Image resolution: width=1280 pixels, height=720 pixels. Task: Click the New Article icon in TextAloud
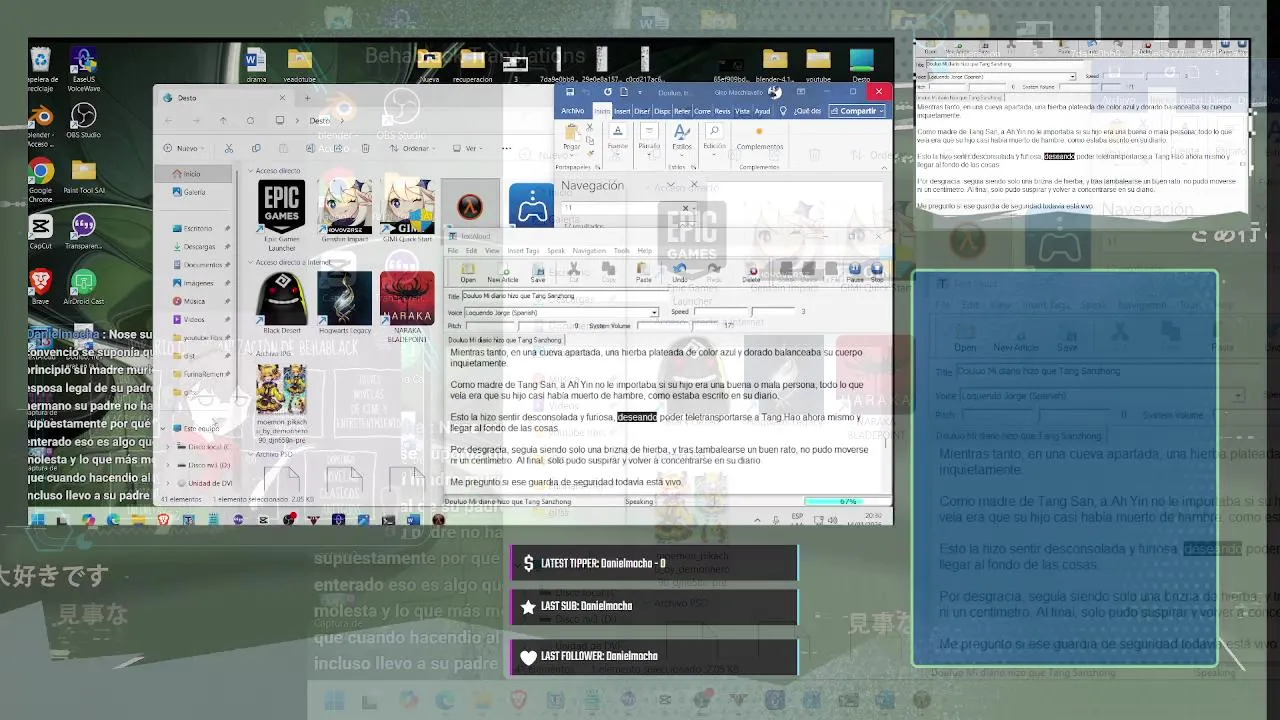click(503, 270)
